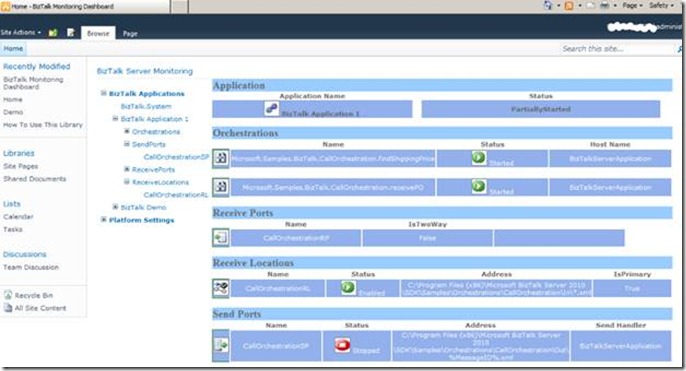Switch to the Page ribbon tab
The width and height of the screenshot is (686, 371).
coord(130,33)
